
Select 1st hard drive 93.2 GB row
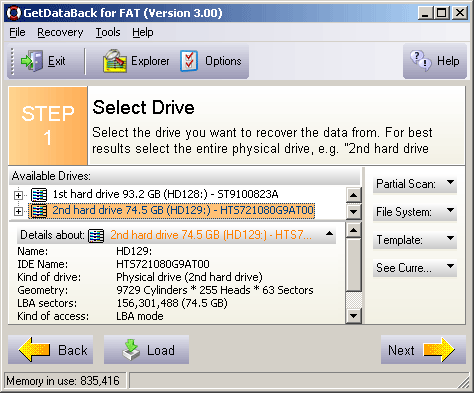coord(165,194)
